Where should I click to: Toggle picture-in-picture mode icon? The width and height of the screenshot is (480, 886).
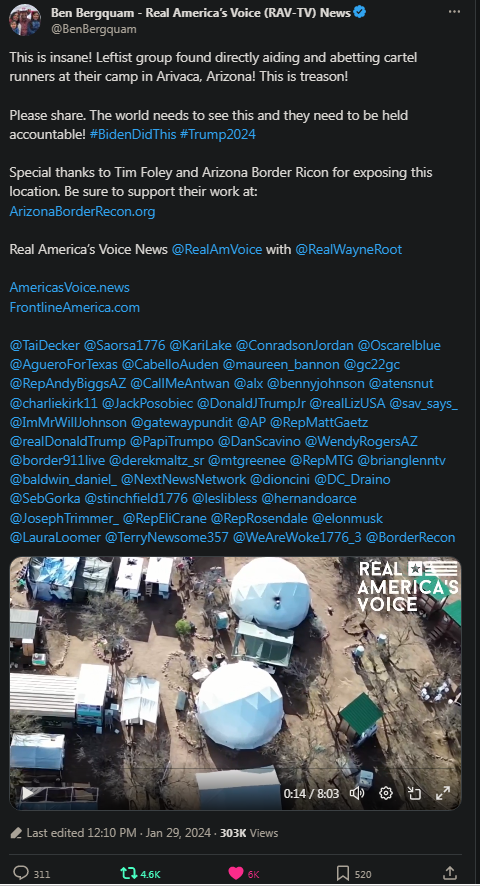pyautogui.click(x=414, y=793)
